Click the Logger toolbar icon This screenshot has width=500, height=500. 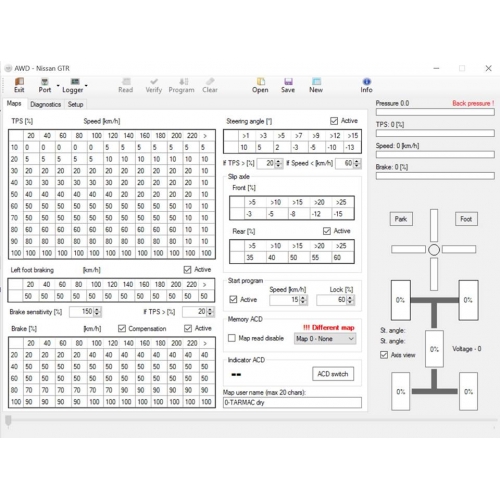click(73, 85)
